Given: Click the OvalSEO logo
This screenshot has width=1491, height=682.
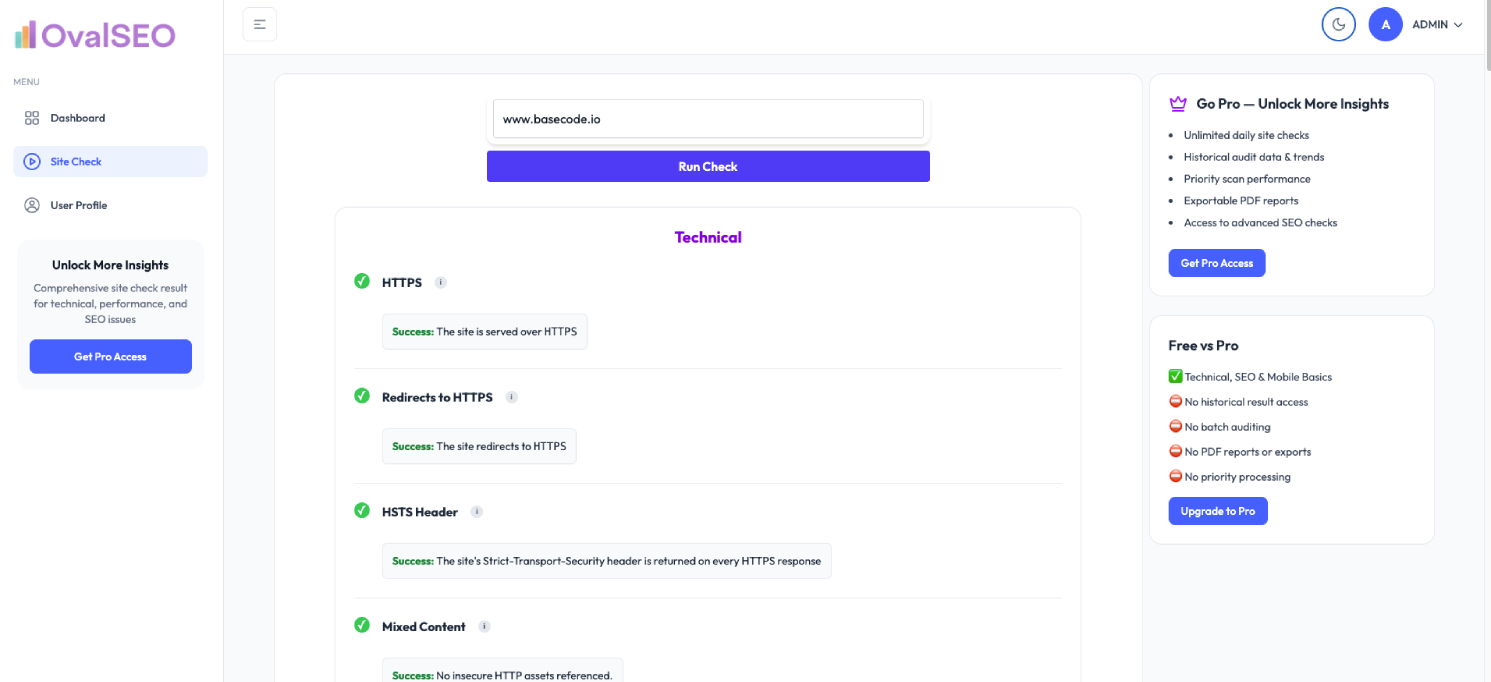Looking at the screenshot, I should (95, 35).
